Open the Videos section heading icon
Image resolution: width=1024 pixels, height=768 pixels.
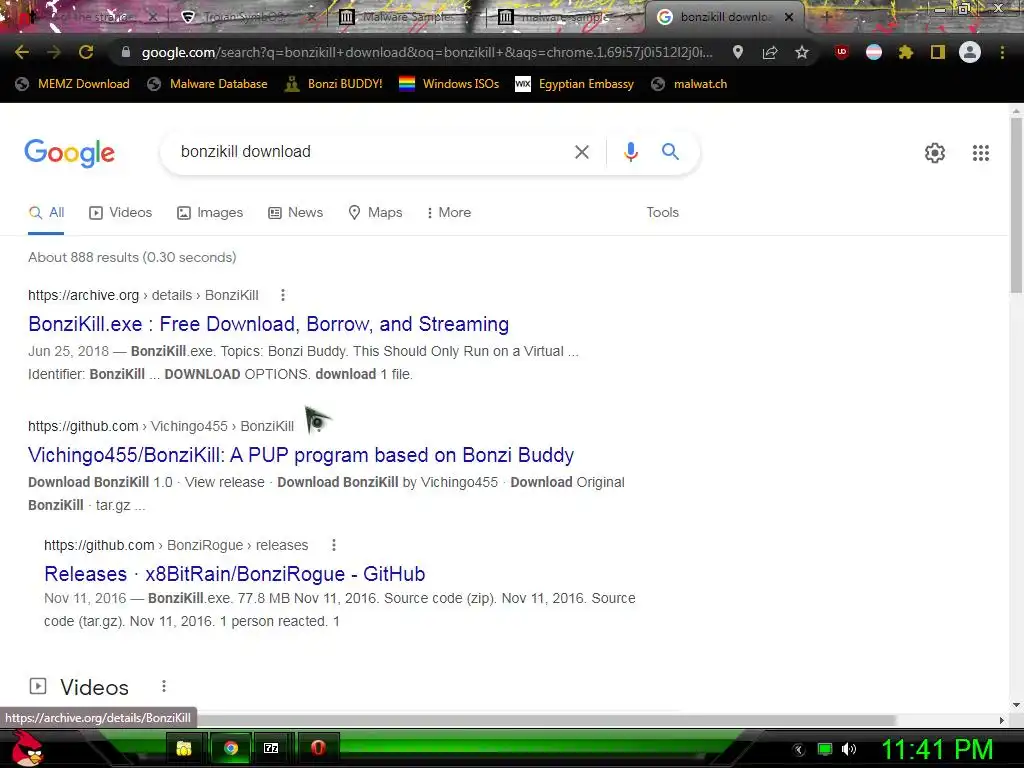(x=38, y=686)
